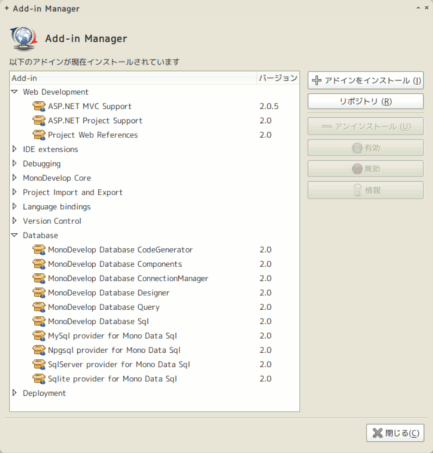Screen dimensions: 433x454
Task: Select Sqlite provider for Mono Data Sql
Action: tap(112, 379)
